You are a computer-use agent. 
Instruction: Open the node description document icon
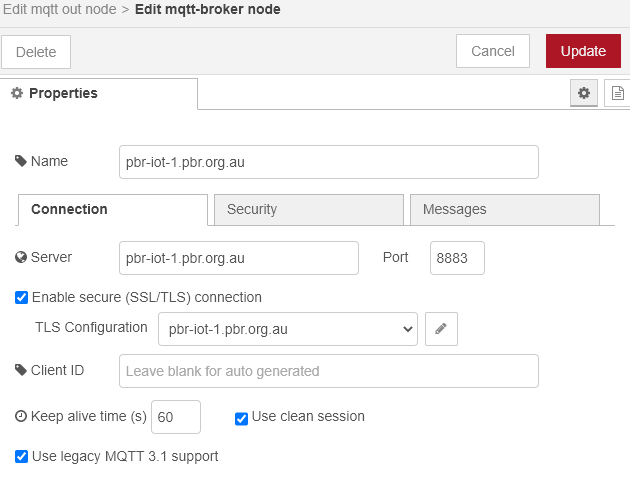[x=618, y=93]
